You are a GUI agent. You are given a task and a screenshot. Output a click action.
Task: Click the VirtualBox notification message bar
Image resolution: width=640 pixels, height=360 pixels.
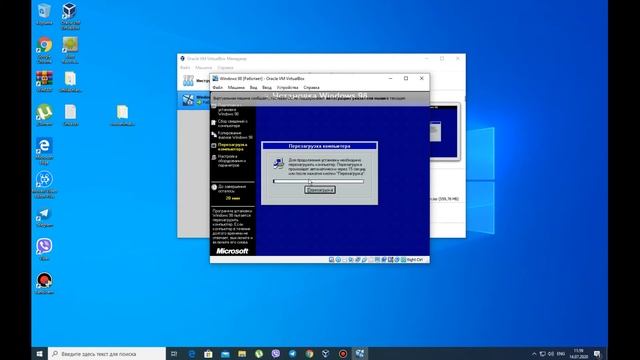point(320,98)
